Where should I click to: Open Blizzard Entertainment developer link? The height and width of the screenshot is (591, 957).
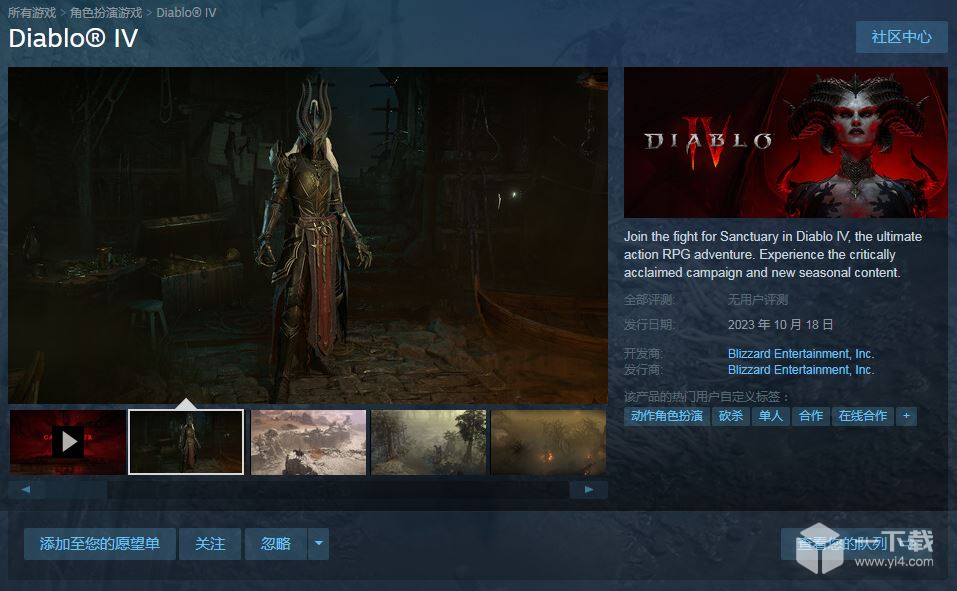click(800, 354)
